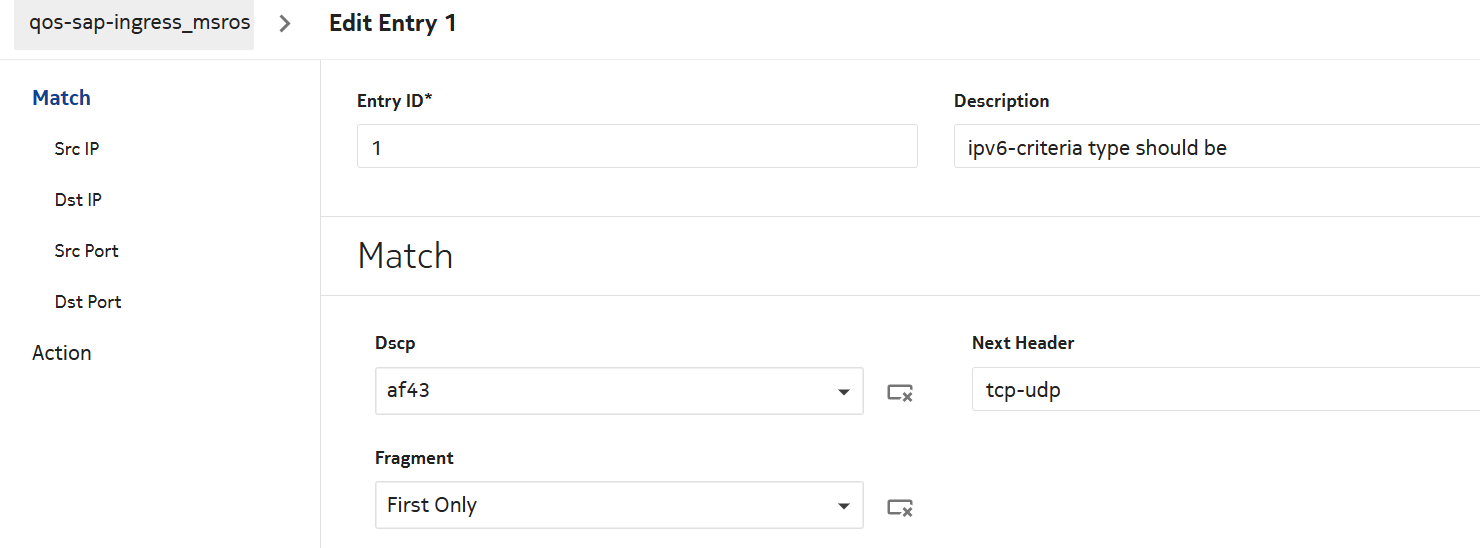Switch to the Action section

(62, 353)
